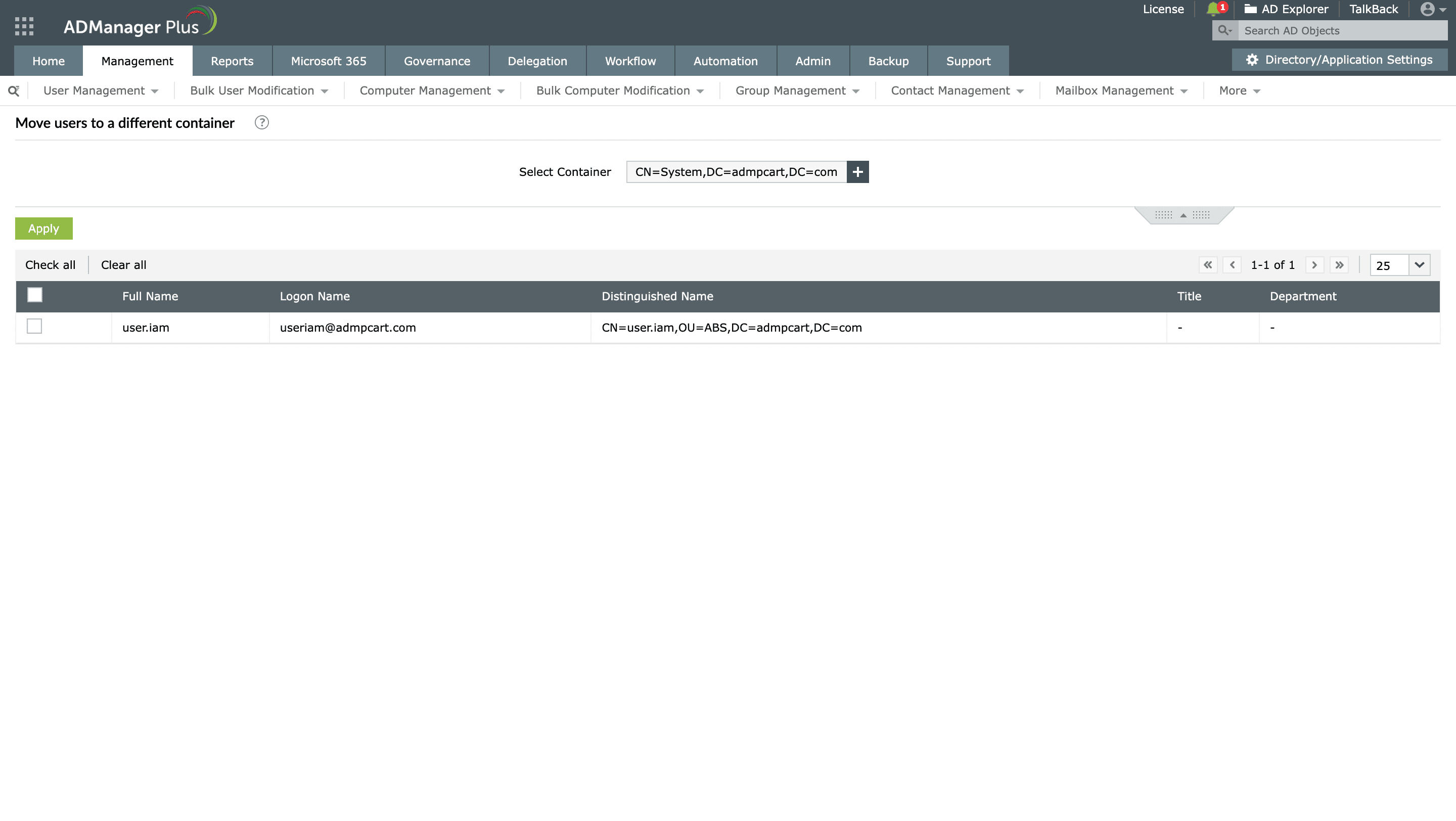
Task: Expand the Group Management dropdown
Action: 797,91
